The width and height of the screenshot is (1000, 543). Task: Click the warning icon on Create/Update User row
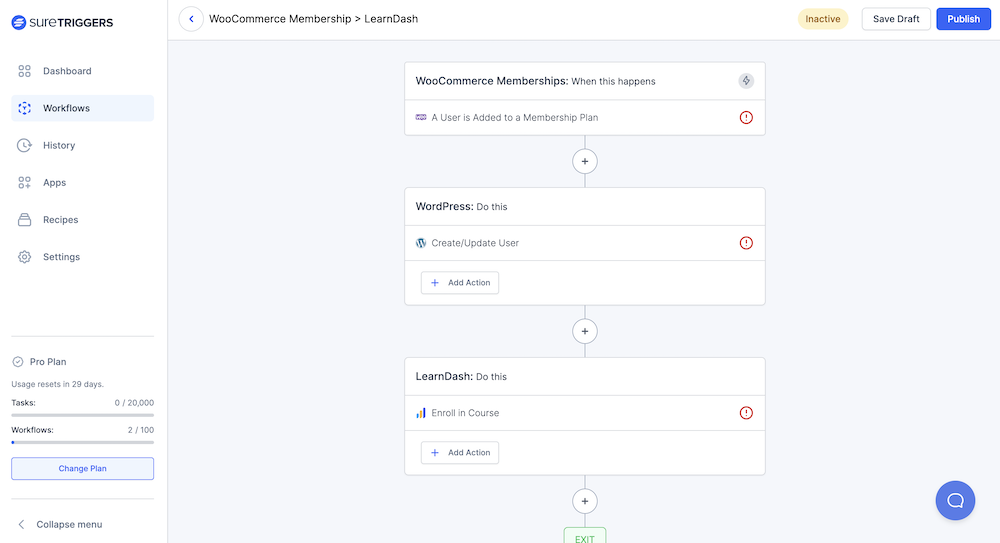(x=746, y=243)
